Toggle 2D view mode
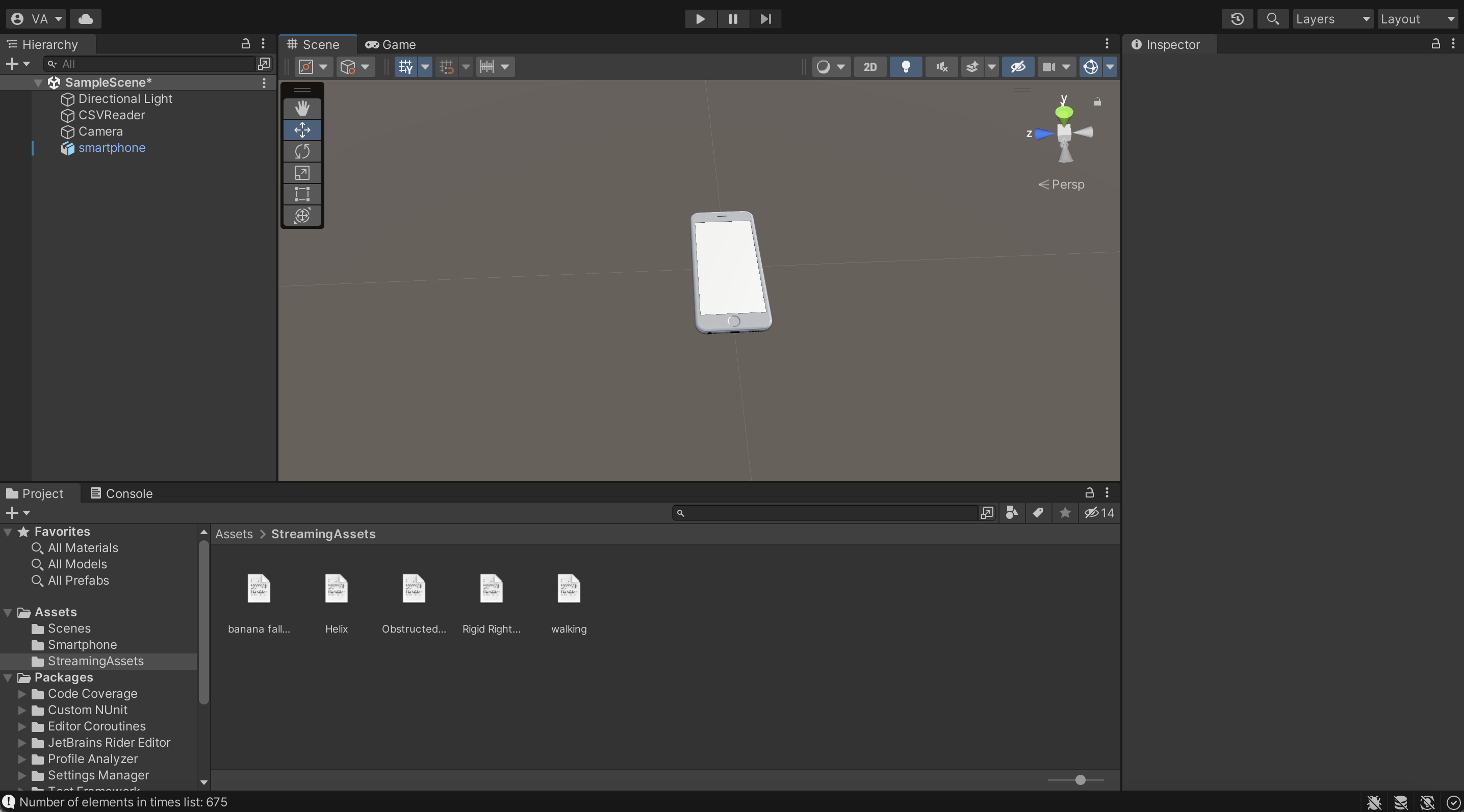The height and width of the screenshot is (812, 1464). tap(869, 67)
